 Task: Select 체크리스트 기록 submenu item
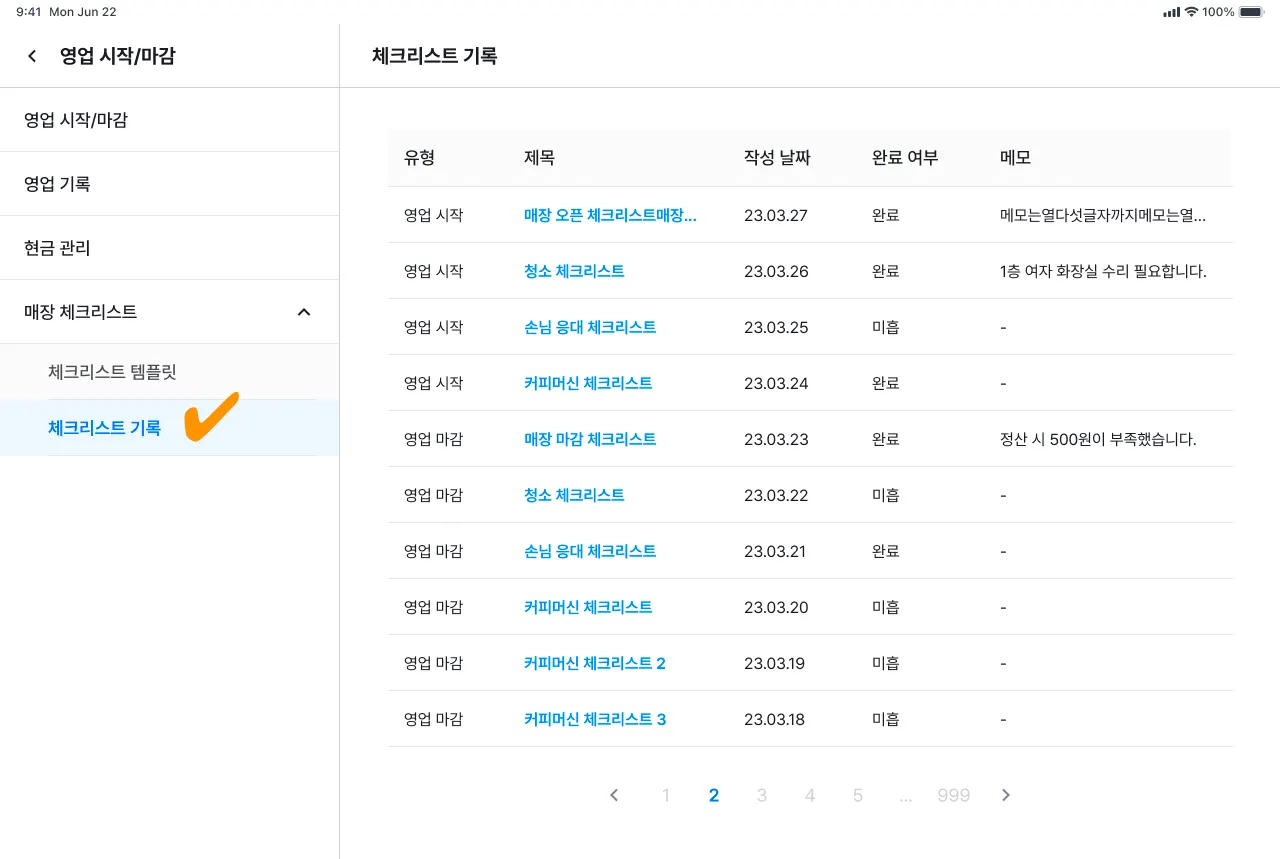[104, 428]
